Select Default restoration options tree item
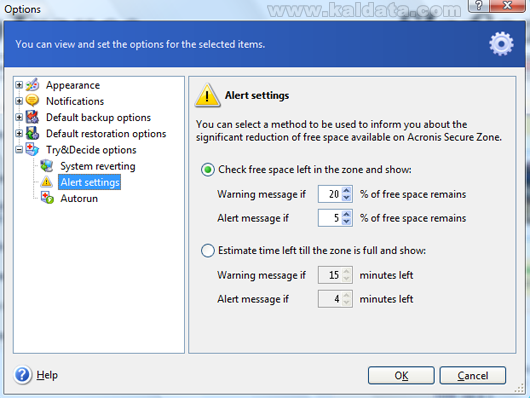The height and width of the screenshot is (398, 530). coord(106,134)
